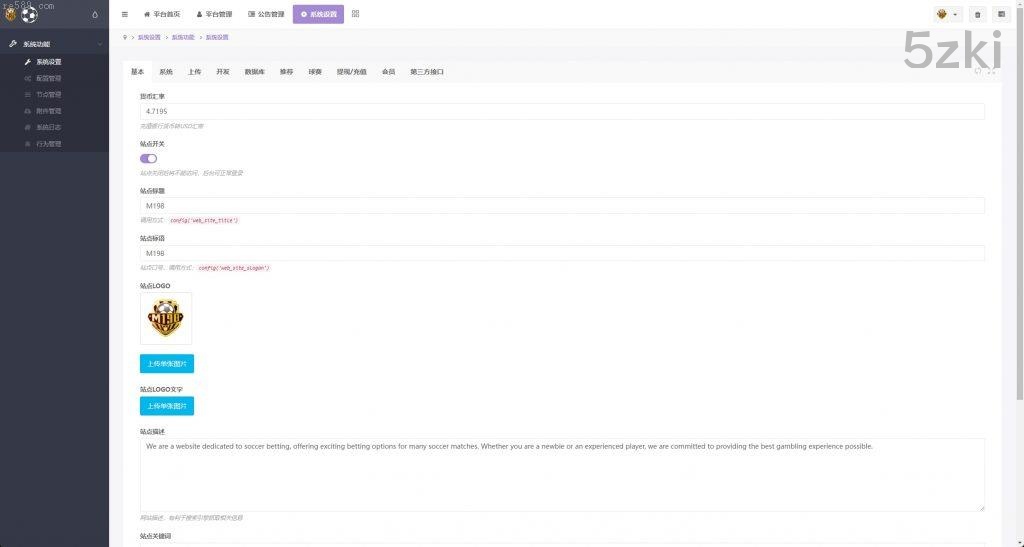Toggle the 站点开关 switch
1024x547 pixels.
pyautogui.click(x=148, y=159)
